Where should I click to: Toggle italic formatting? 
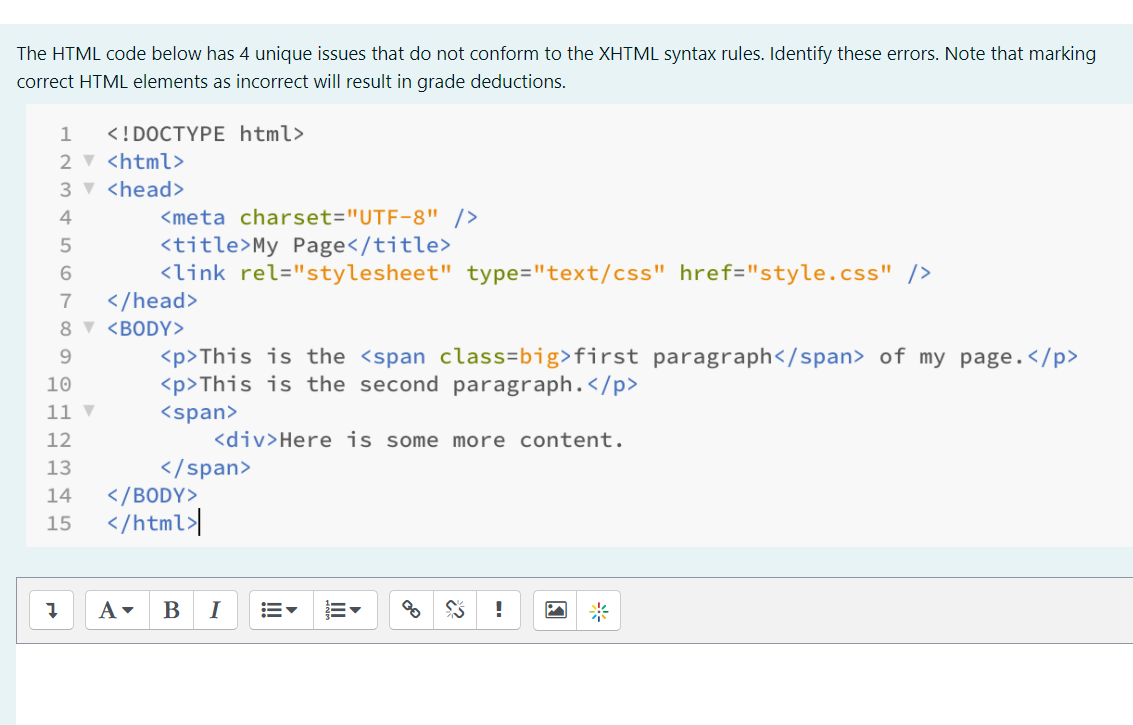(x=215, y=610)
